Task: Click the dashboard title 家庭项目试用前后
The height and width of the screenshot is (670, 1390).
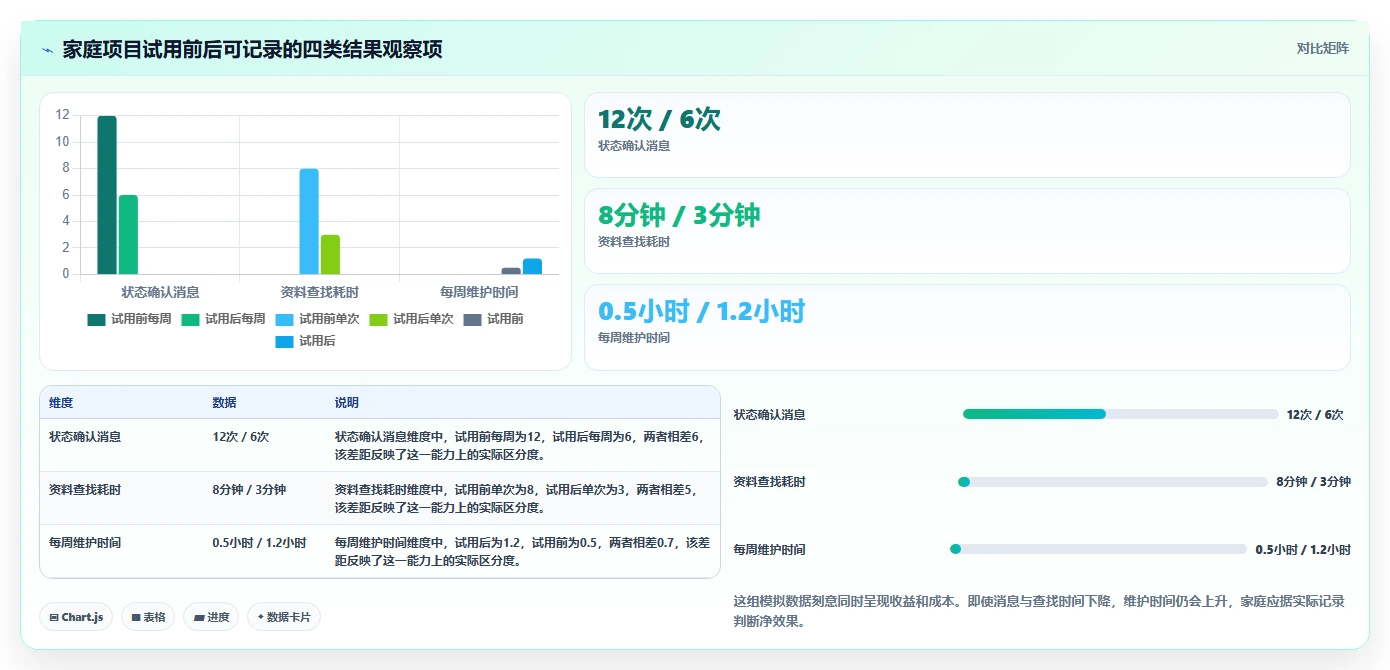Action: [252, 49]
